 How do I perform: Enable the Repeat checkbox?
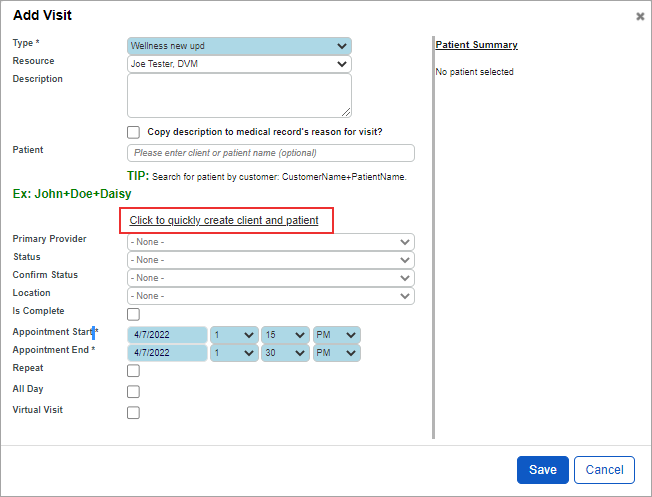[133, 371]
